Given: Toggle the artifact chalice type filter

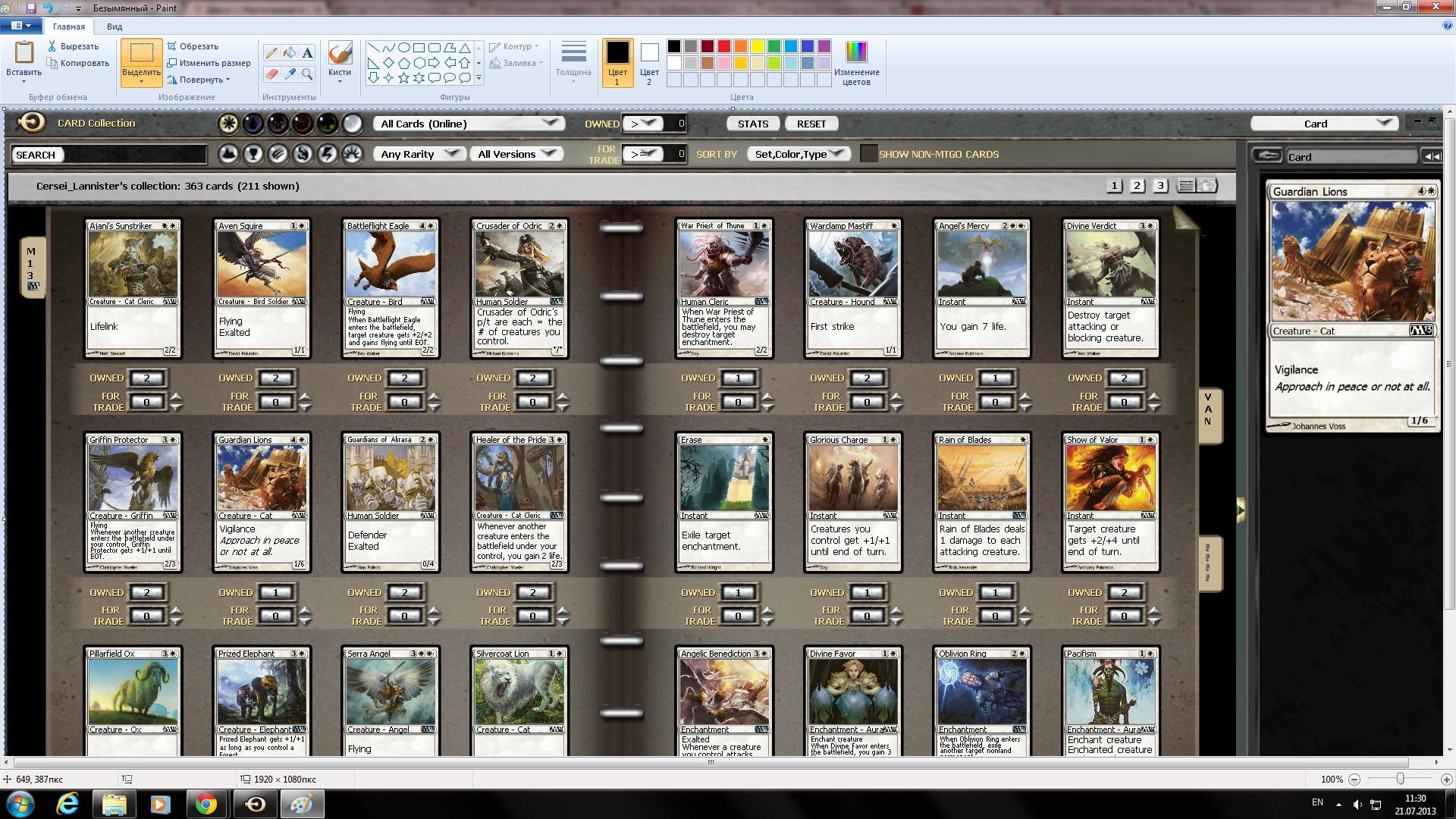Looking at the screenshot, I should pos(253,155).
